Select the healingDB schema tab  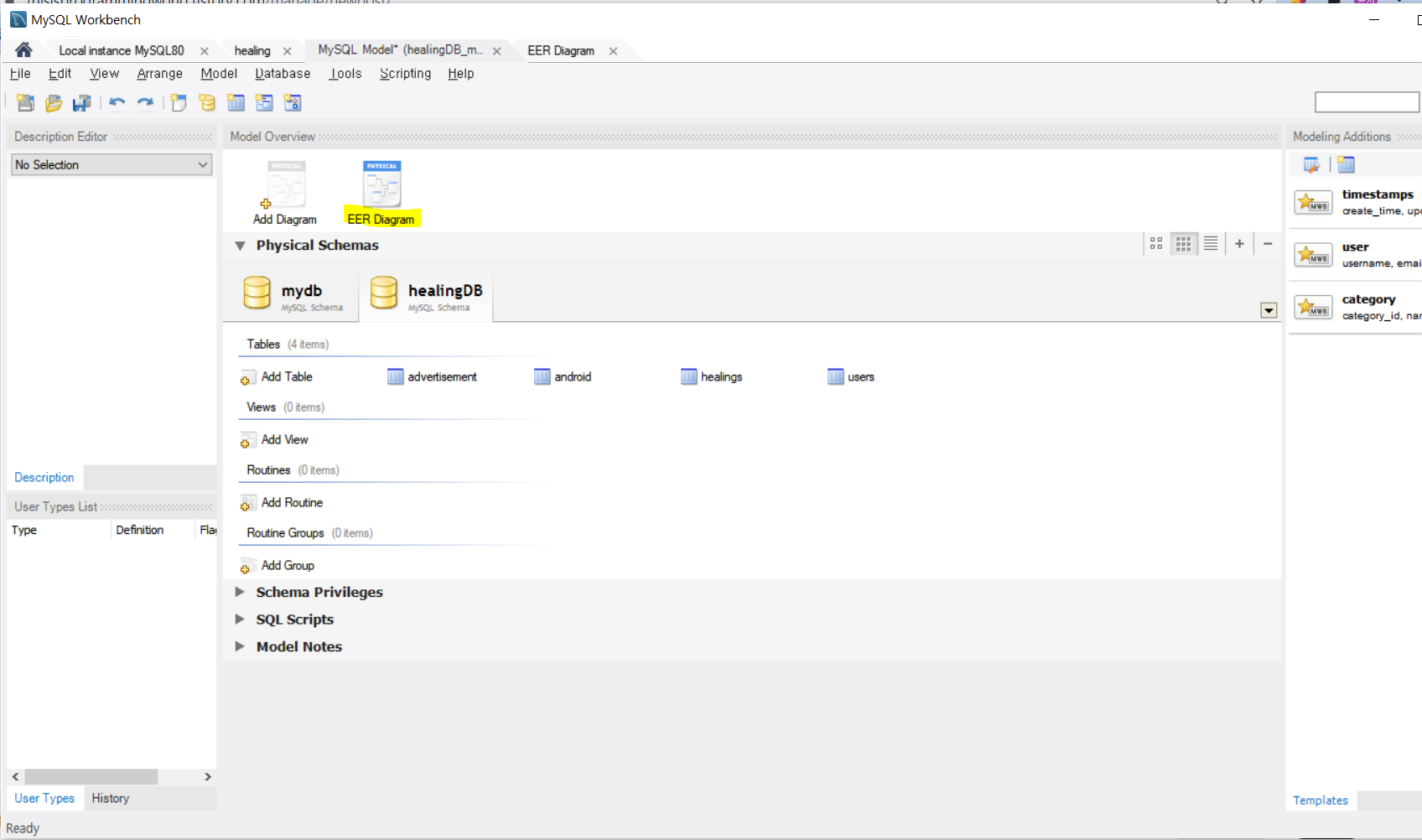point(426,295)
